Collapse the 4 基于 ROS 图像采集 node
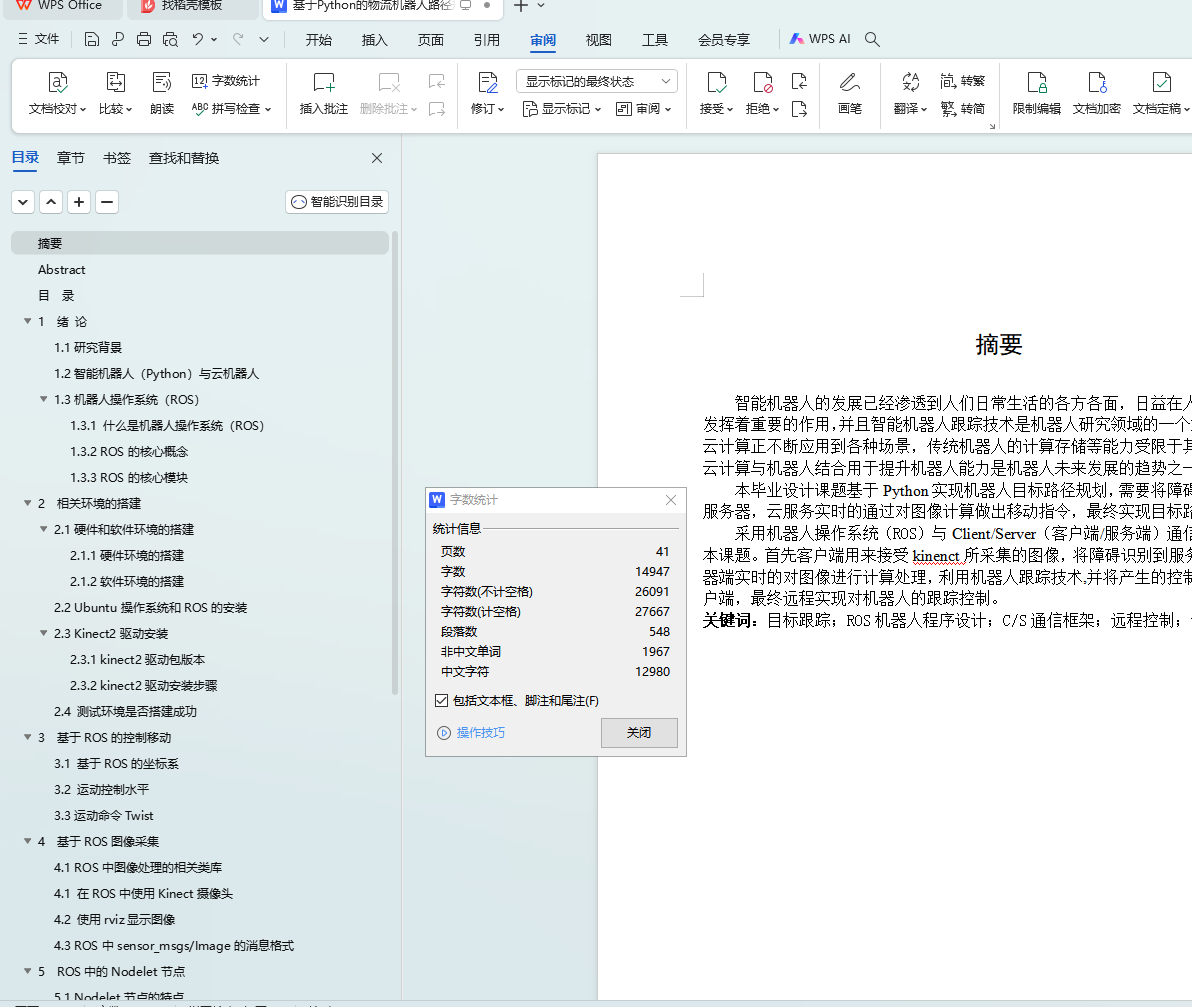 27,841
